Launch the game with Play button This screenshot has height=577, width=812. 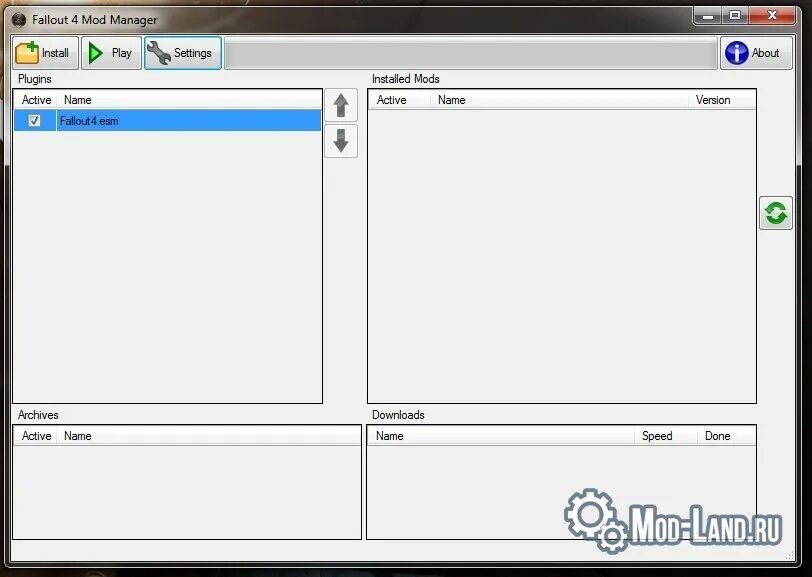pos(111,53)
